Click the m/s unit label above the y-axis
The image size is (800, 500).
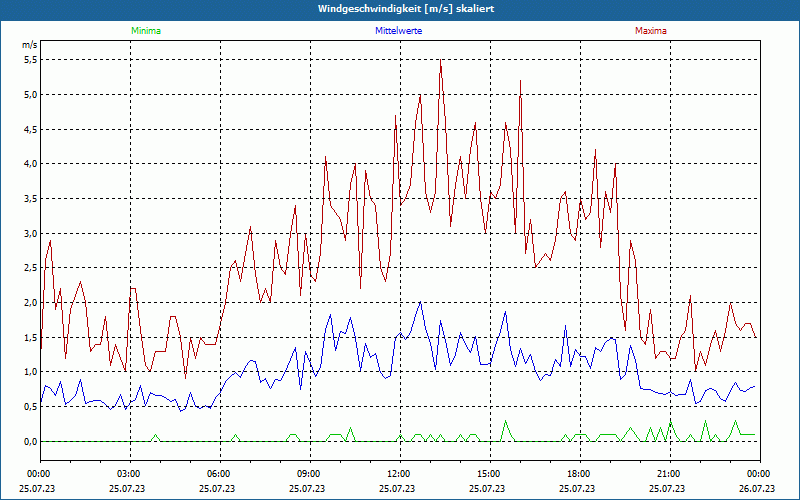(x=29, y=45)
